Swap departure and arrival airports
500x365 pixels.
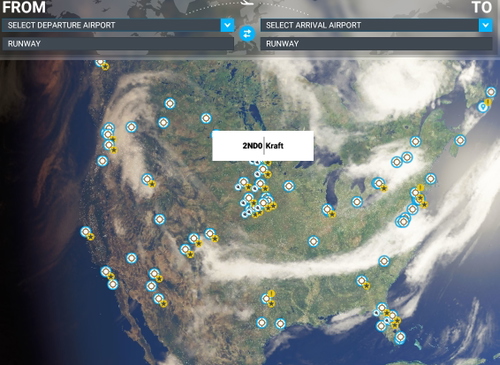[x=247, y=34]
